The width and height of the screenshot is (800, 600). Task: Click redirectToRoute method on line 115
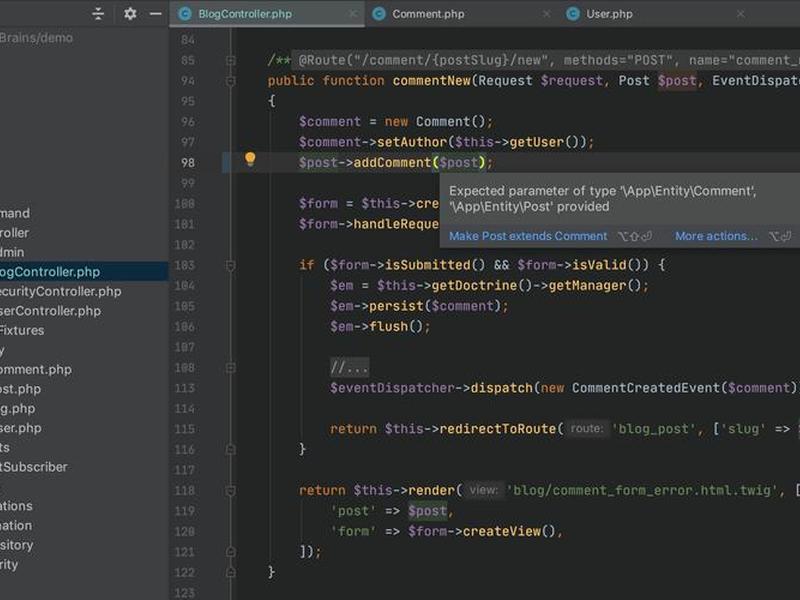498,429
